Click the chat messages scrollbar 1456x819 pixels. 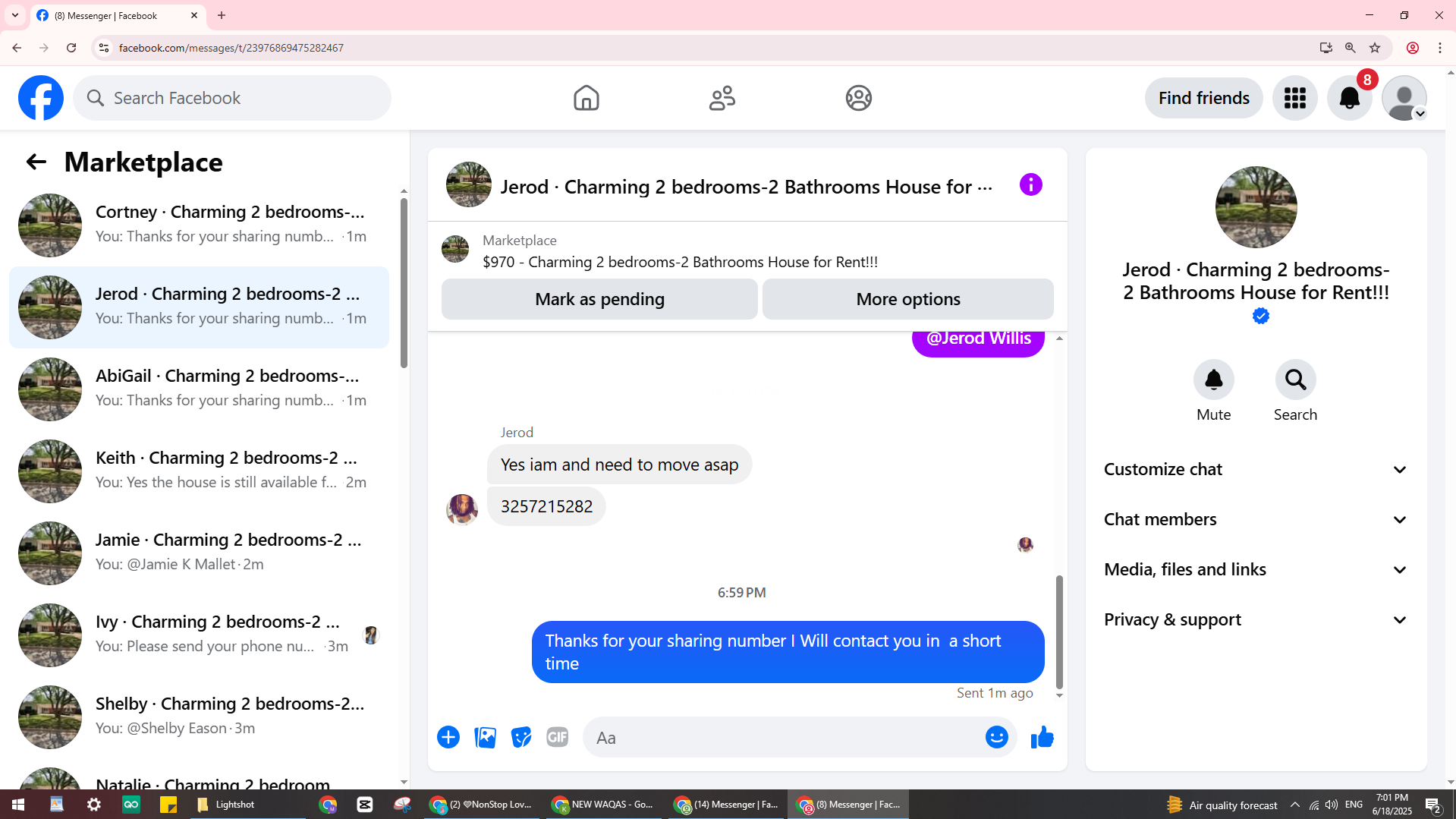tap(1059, 632)
